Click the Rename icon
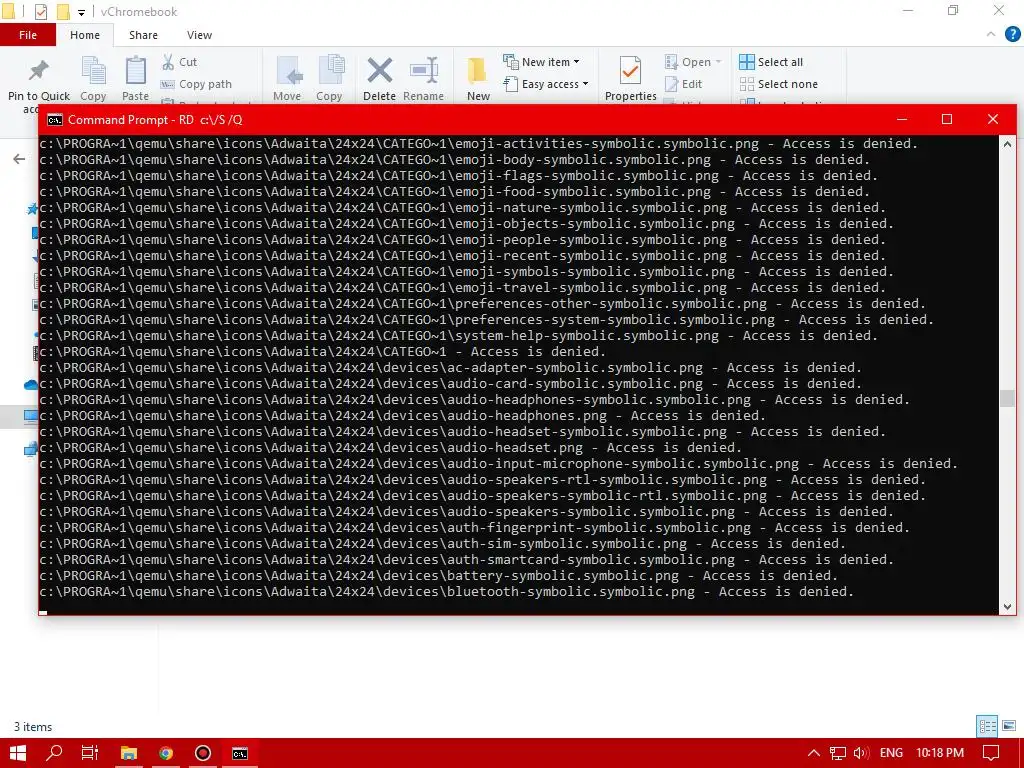Image resolution: width=1024 pixels, height=768 pixels. coord(424,71)
